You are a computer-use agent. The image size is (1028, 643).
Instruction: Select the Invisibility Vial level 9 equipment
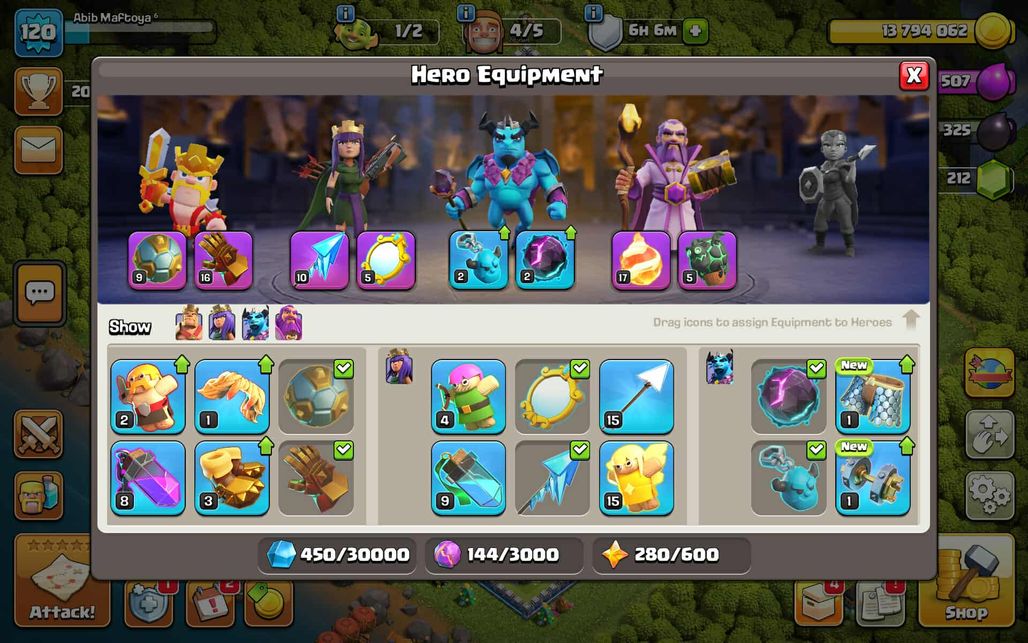click(x=468, y=478)
